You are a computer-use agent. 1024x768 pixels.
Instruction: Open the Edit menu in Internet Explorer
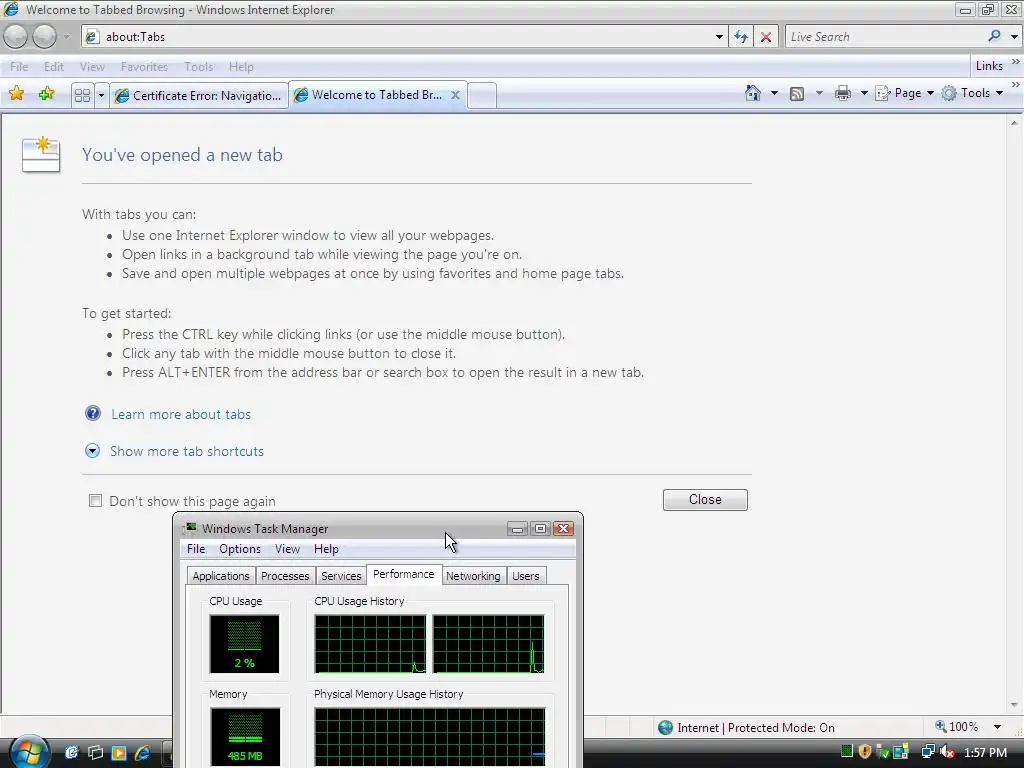[54, 67]
